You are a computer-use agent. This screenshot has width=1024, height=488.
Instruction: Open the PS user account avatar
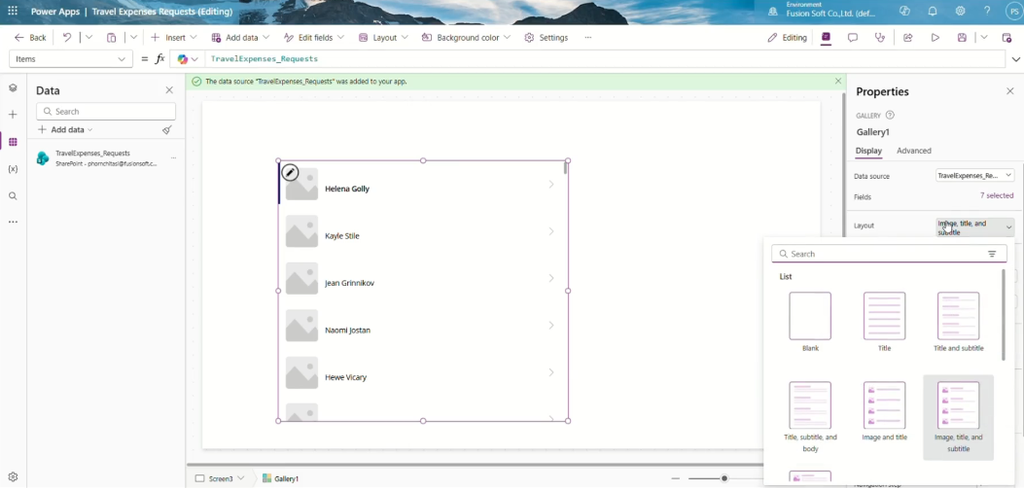tap(1014, 11)
